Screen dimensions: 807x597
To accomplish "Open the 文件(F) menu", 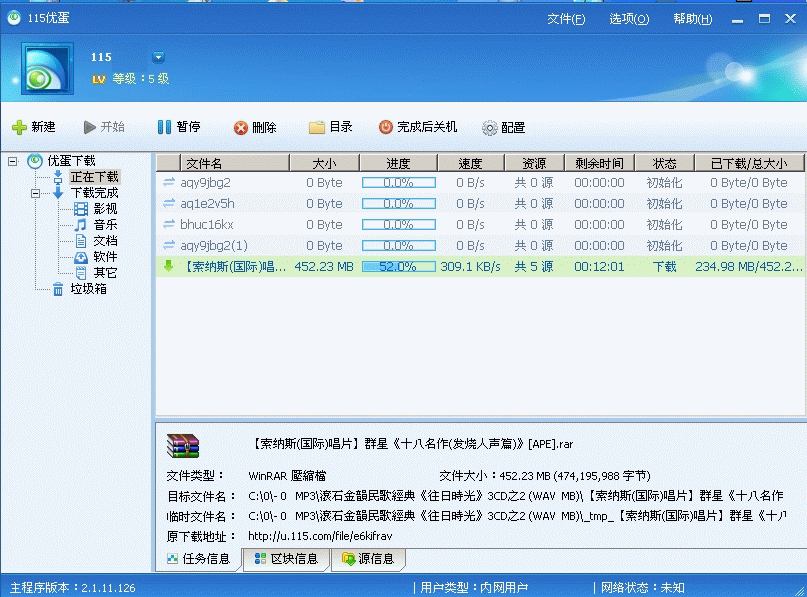I will (566, 19).
